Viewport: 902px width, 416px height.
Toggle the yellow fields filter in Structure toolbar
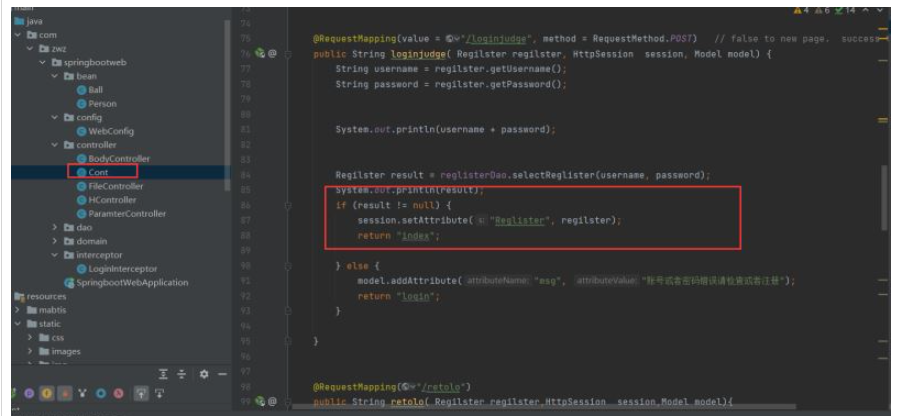[x=47, y=394]
